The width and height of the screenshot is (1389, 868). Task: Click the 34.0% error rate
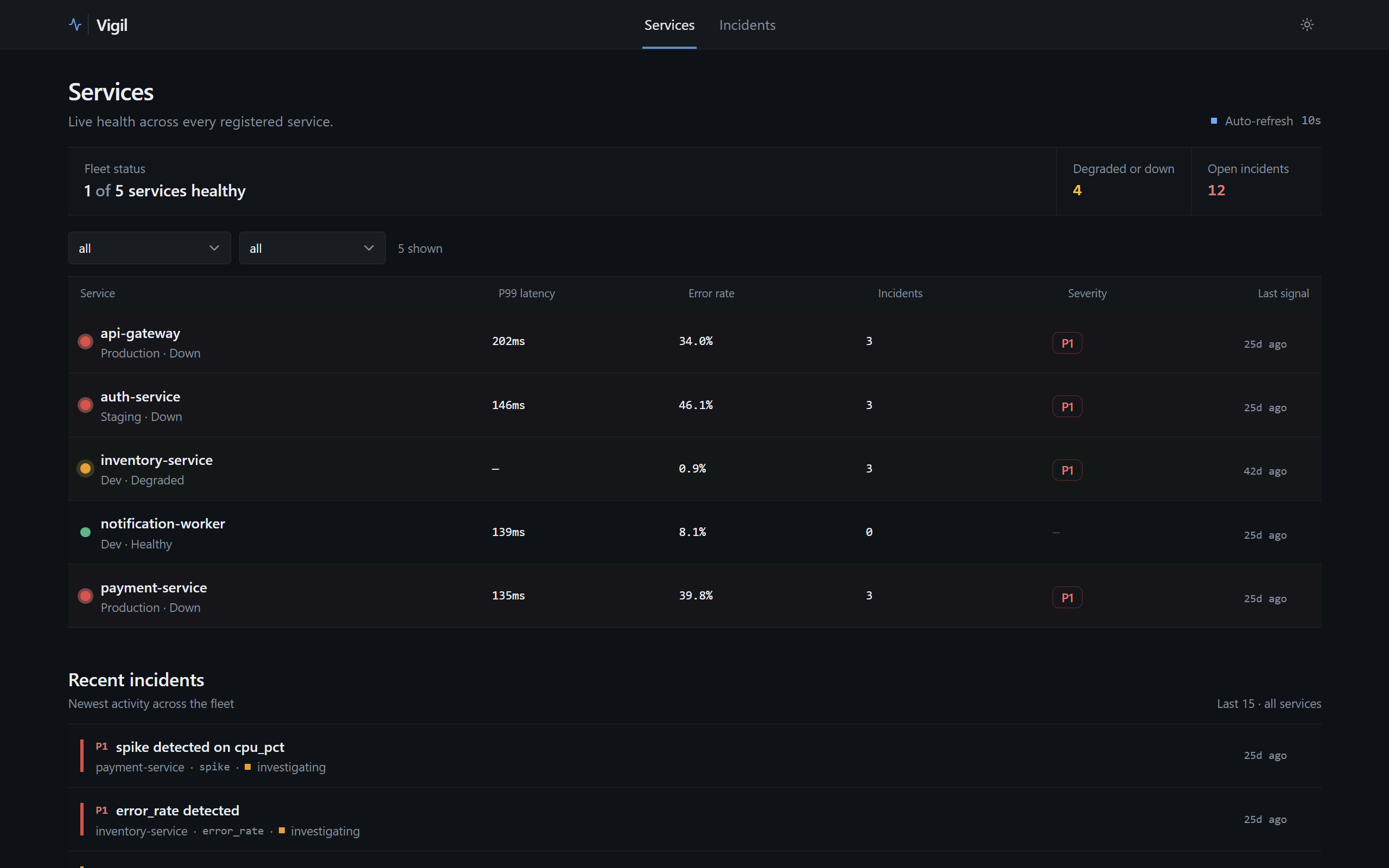point(696,341)
